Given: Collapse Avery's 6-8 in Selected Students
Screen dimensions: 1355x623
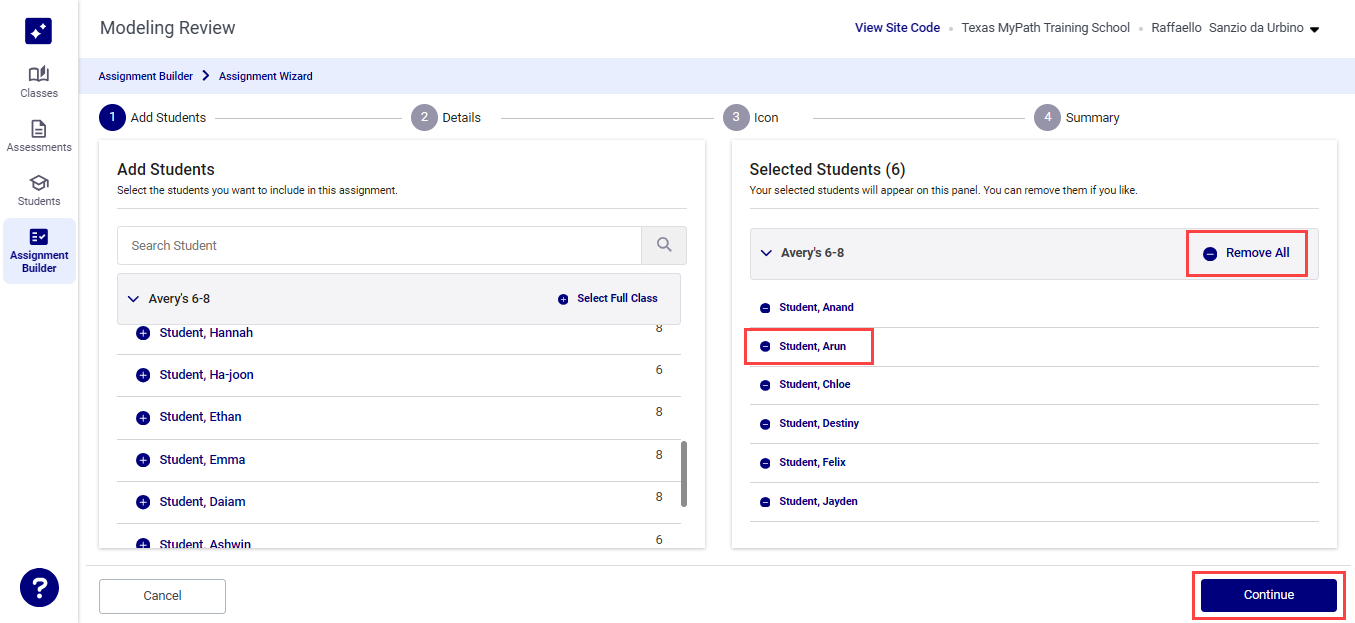Looking at the screenshot, I should [765, 253].
